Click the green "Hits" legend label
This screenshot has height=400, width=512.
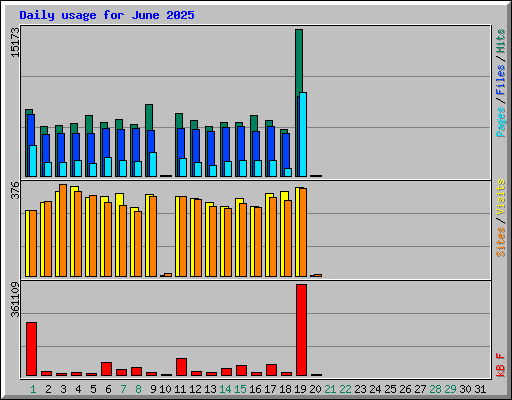tap(500, 41)
